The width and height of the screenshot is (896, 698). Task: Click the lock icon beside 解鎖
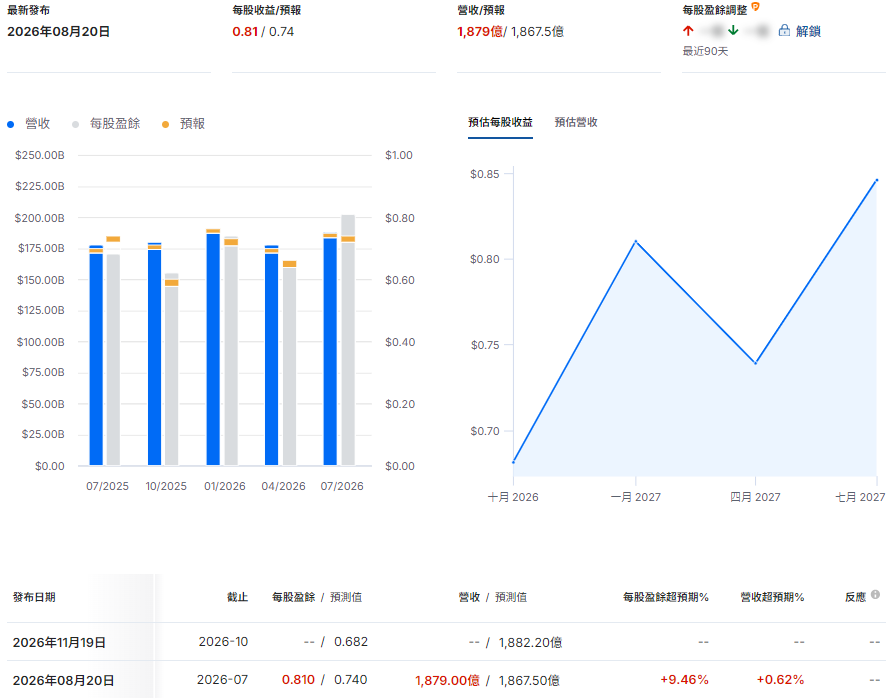click(784, 31)
